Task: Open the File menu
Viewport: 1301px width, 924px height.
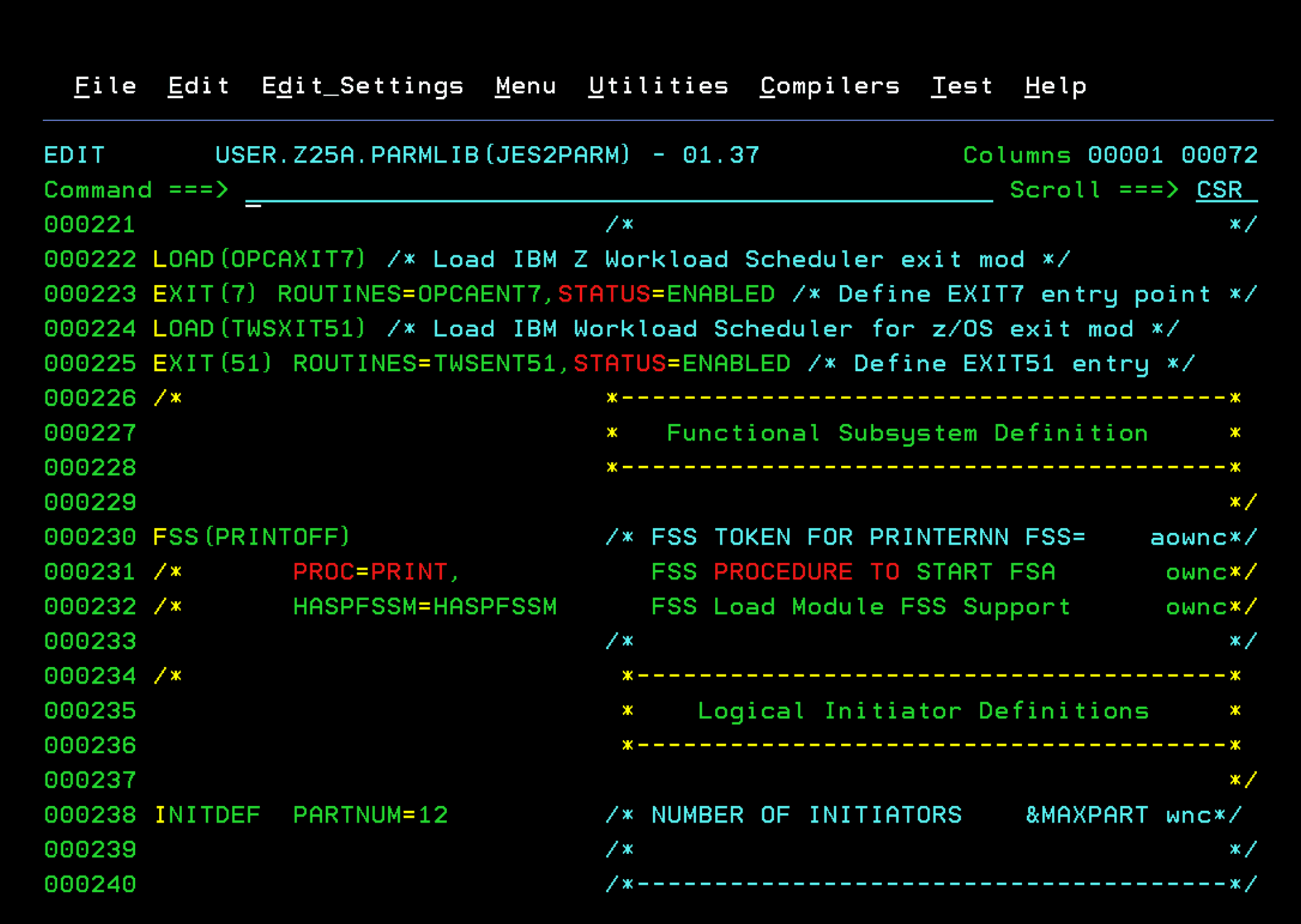Action: point(105,86)
